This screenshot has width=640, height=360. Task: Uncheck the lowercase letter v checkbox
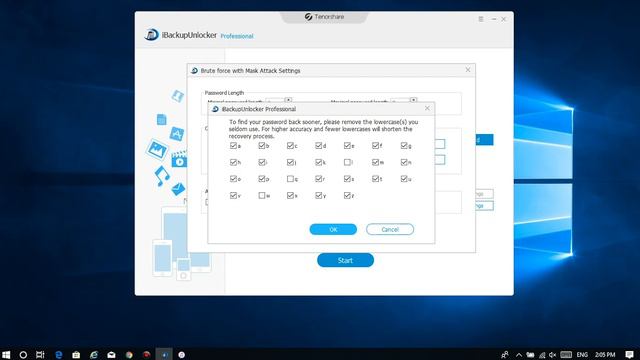pyautogui.click(x=233, y=196)
